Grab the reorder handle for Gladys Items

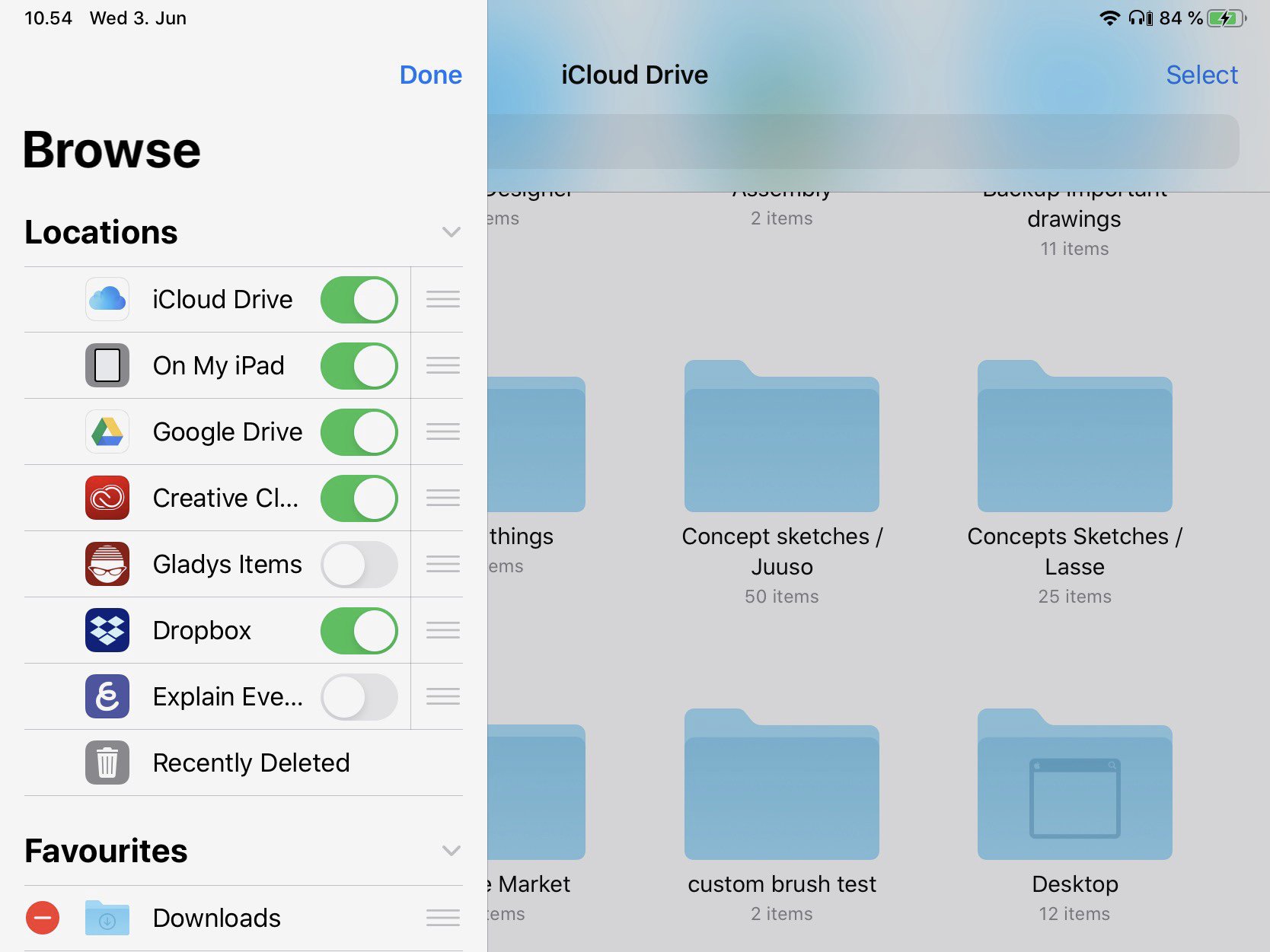pos(443,564)
